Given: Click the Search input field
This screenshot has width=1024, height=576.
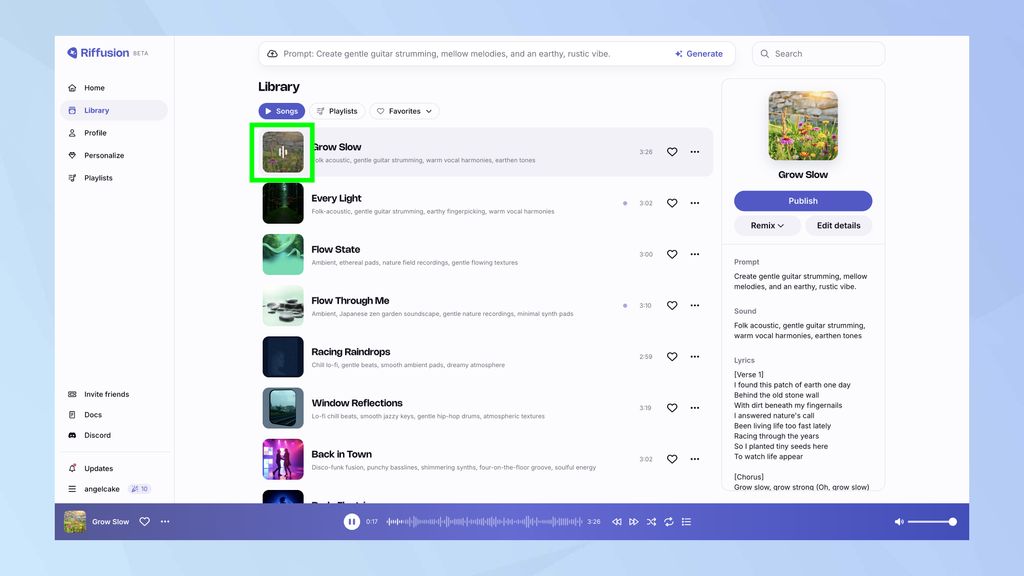Looking at the screenshot, I should (818, 53).
